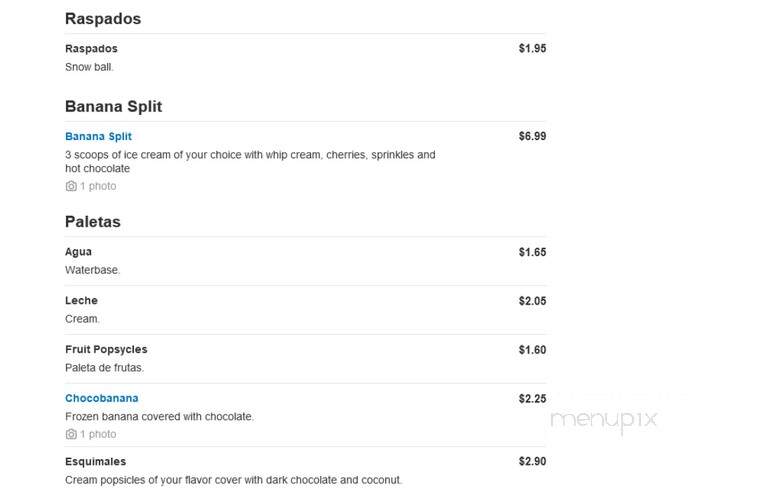Viewport: 783px width, 502px height.
Task: Click the Raspados menu item name
Action: click(x=91, y=49)
